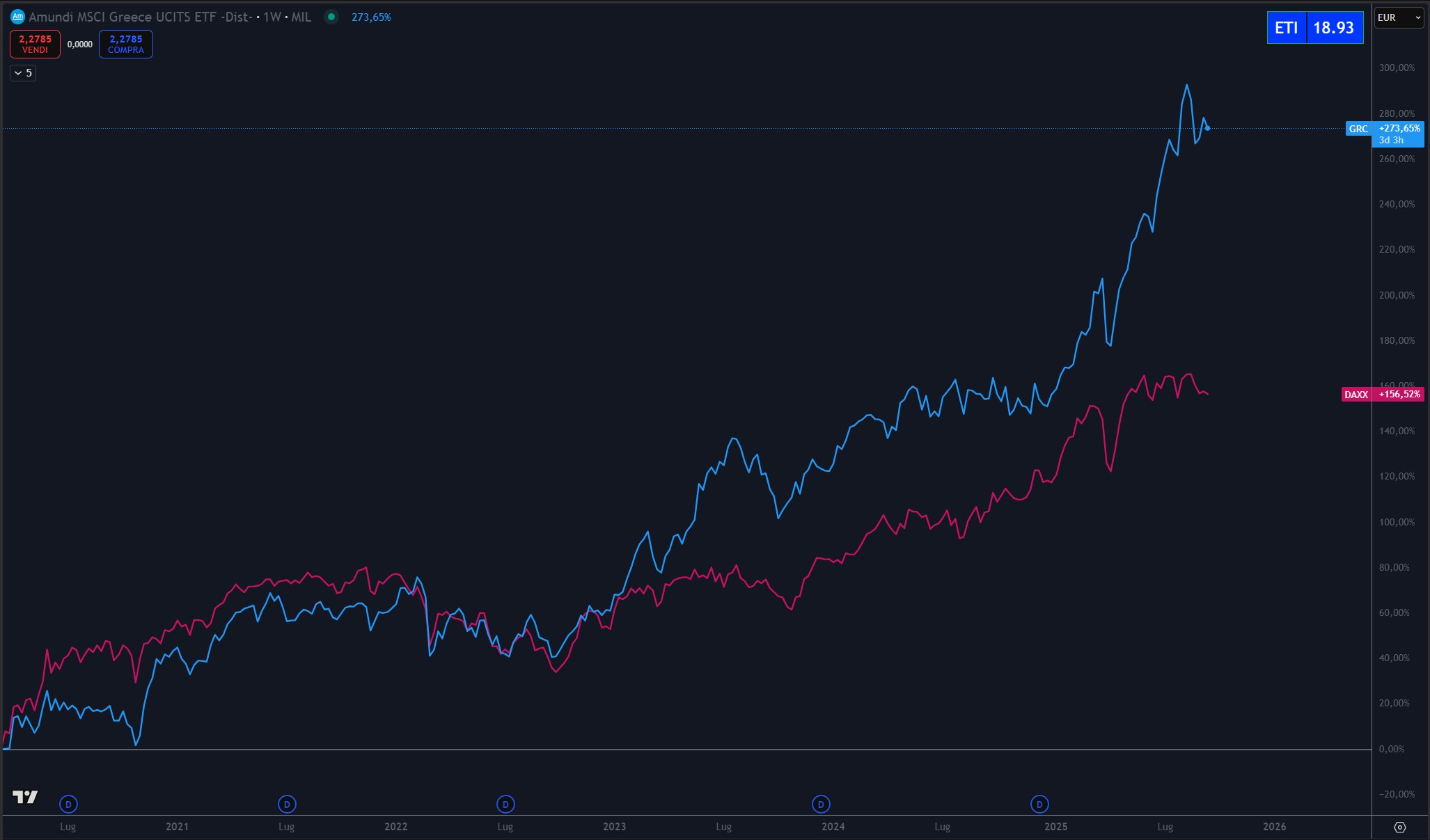This screenshot has height=840, width=1430.
Task: Click the green market status dot
Action: (331, 17)
